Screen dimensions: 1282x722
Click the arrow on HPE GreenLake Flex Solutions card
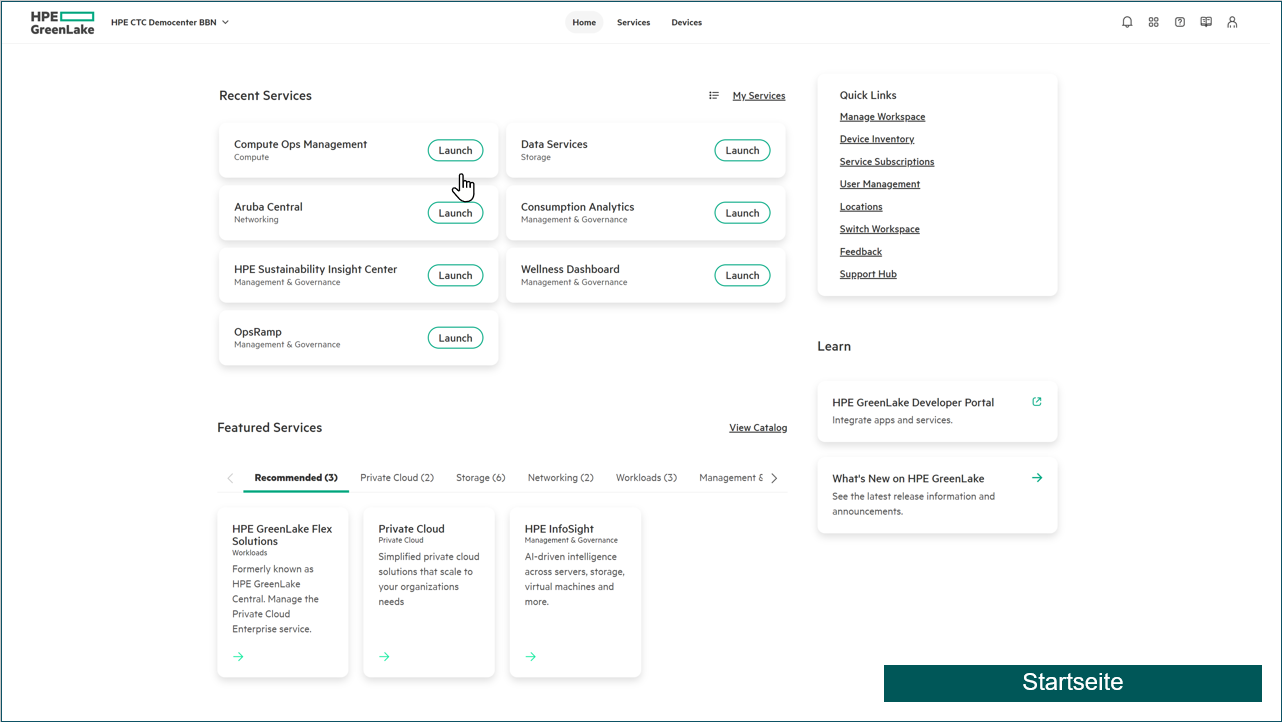pos(238,657)
